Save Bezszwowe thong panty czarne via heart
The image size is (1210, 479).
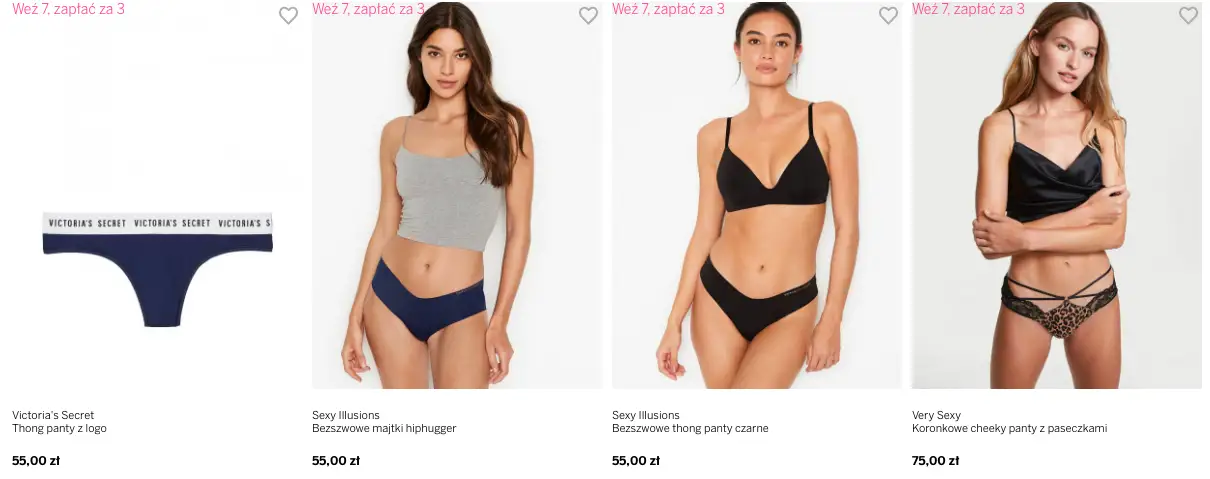(x=888, y=15)
